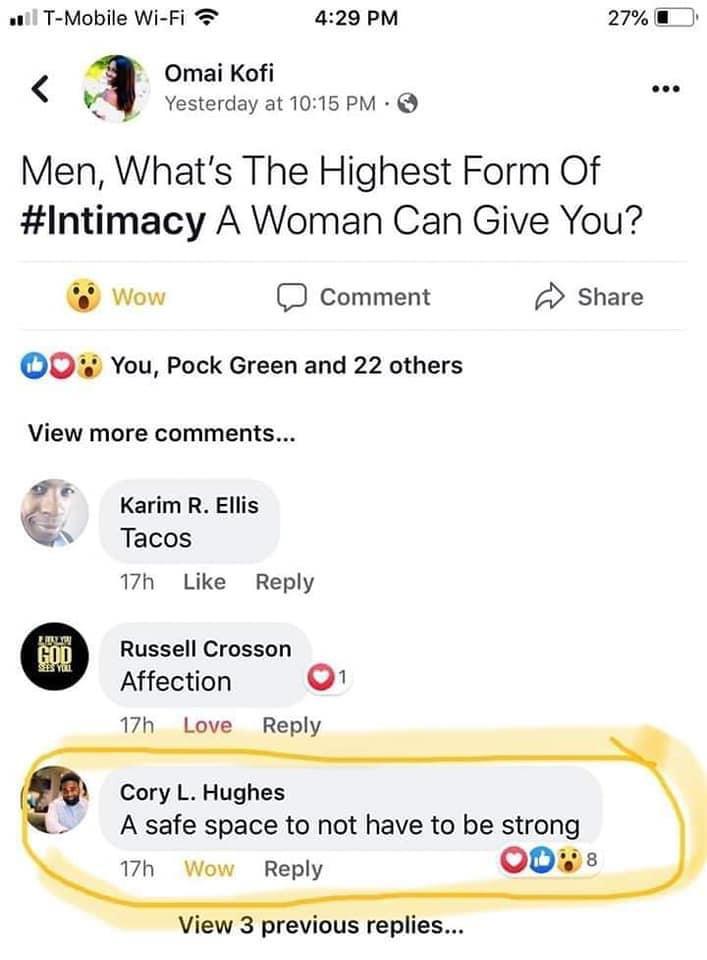Reply to Cory L. Hughes's comment
707x960 pixels.
click(293, 868)
